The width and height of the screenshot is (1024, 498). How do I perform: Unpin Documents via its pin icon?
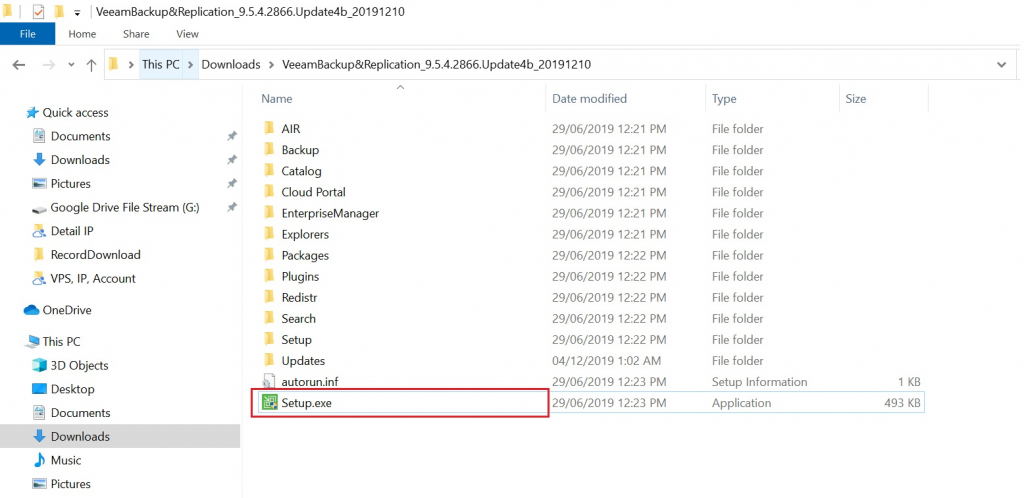231,136
